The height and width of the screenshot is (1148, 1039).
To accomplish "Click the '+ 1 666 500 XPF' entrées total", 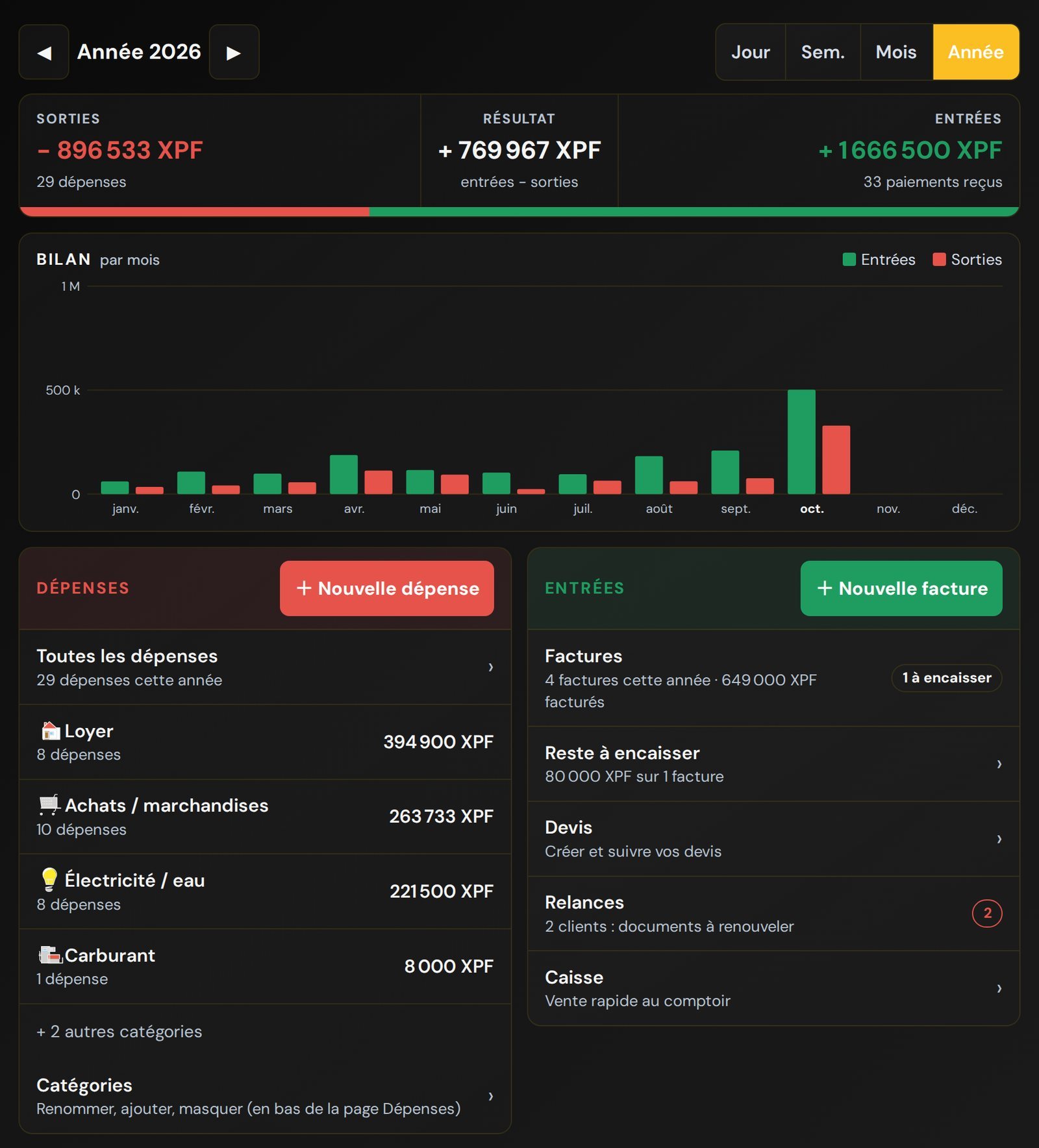I will coord(910,150).
